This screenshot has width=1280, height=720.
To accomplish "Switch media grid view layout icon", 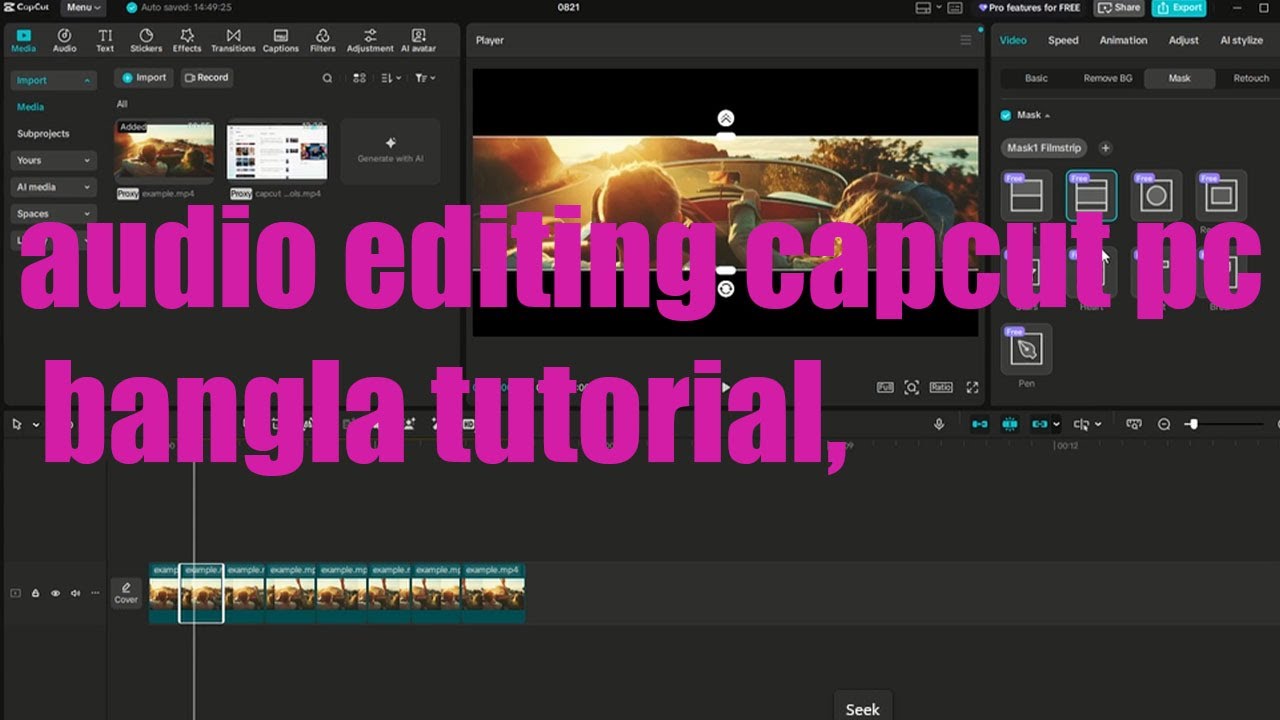I will pyautogui.click(x=359, y=78).
